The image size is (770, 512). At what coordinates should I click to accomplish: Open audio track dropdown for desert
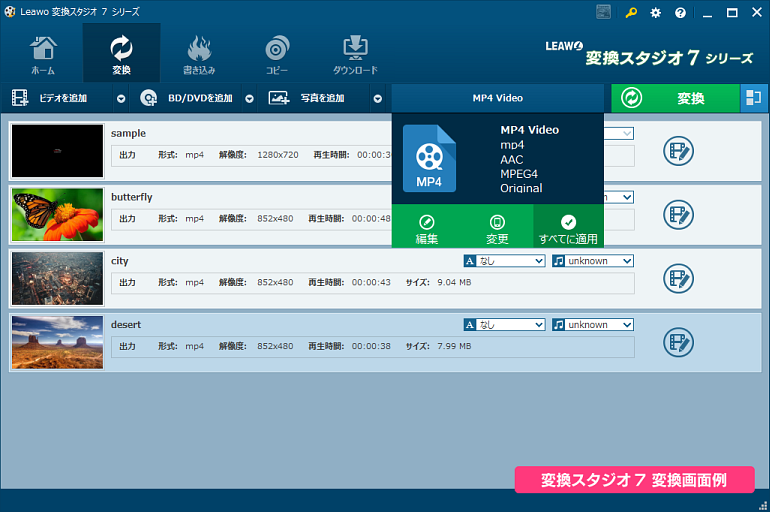coord(593,325)
